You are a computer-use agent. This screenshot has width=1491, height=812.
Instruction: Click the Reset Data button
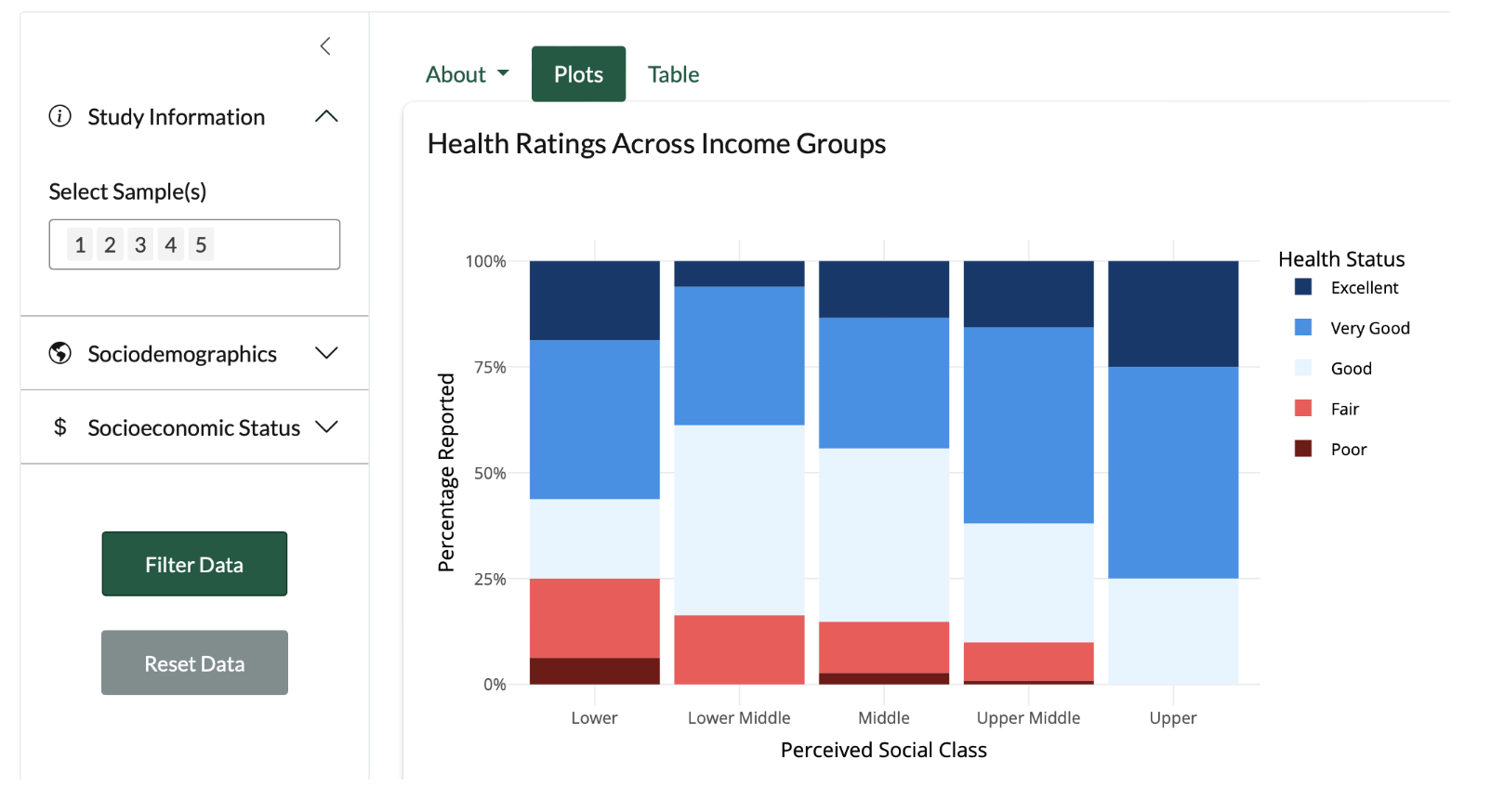194,662
